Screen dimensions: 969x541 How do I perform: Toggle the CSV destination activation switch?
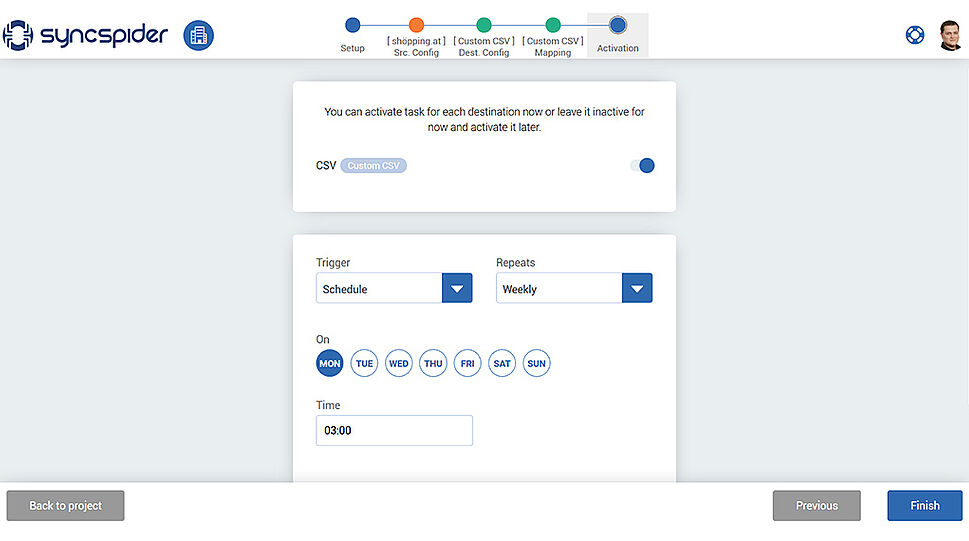[x=643, y=166]
